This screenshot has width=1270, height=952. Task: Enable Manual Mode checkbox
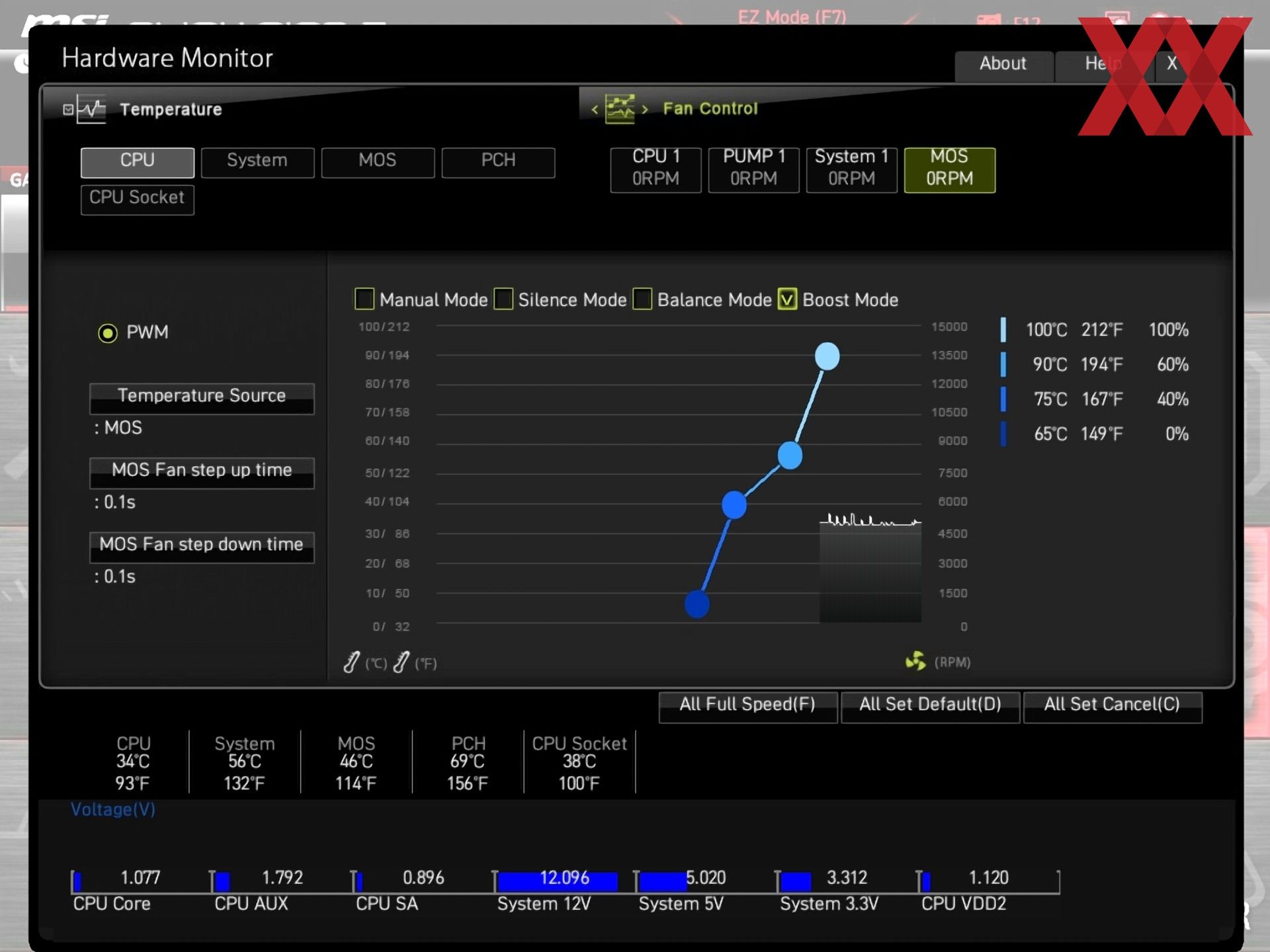[x=364, y=299]
